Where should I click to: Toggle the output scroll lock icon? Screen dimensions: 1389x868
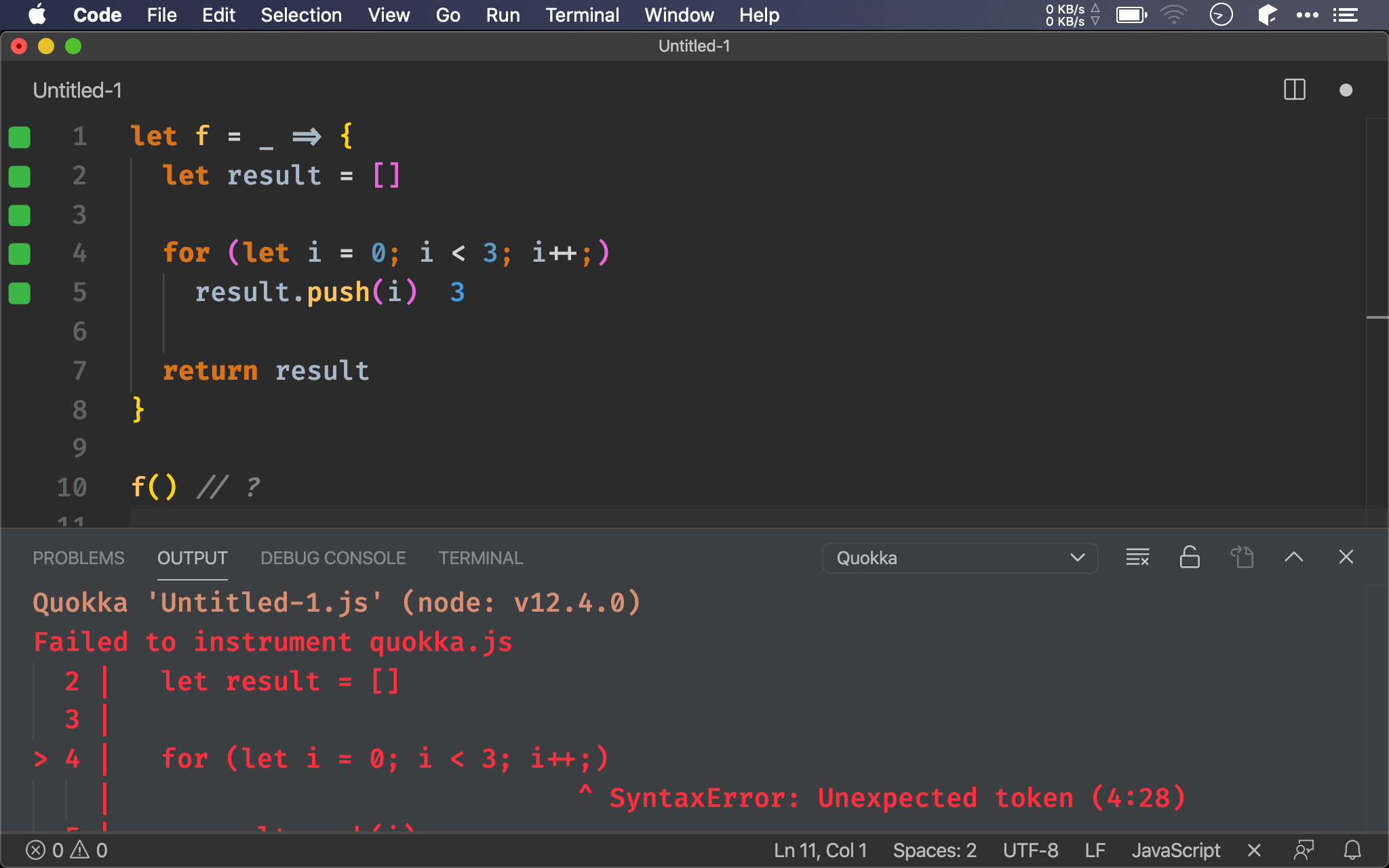point(1190,557)
